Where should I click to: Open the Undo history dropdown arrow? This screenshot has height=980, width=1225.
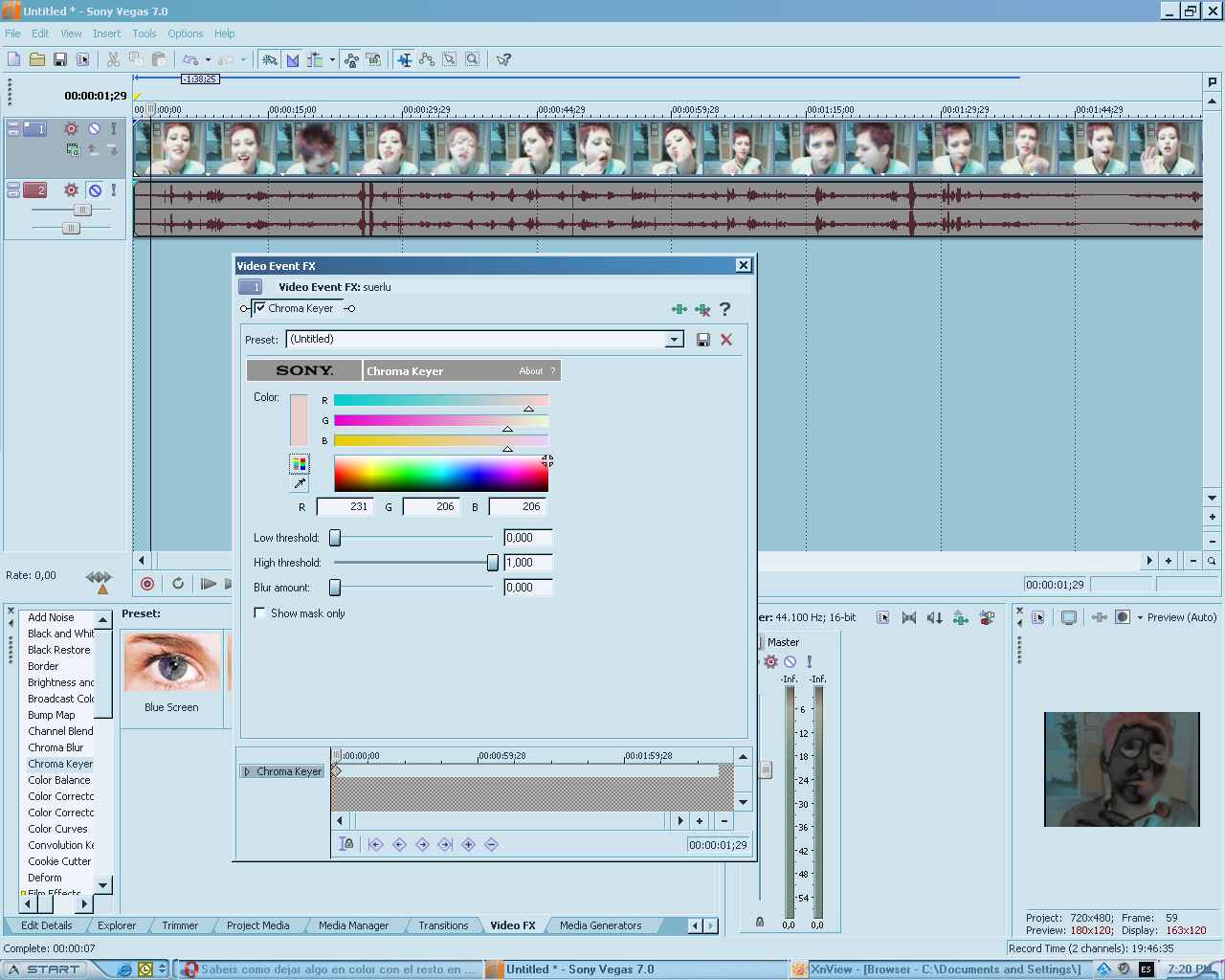[x=207, y=59]
